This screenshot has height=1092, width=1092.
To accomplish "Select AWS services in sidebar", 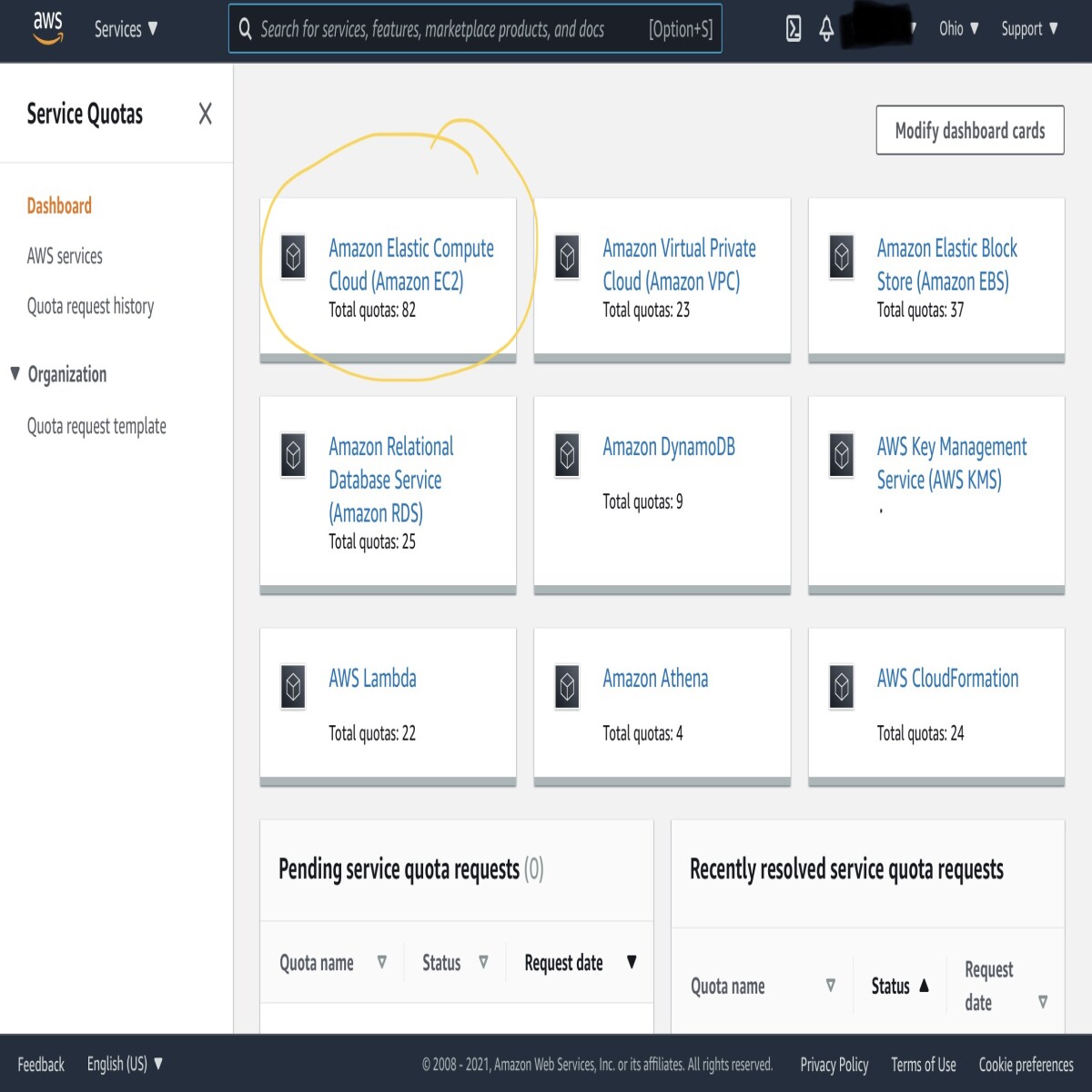I will pyautogui.click(x=65, y=256).
